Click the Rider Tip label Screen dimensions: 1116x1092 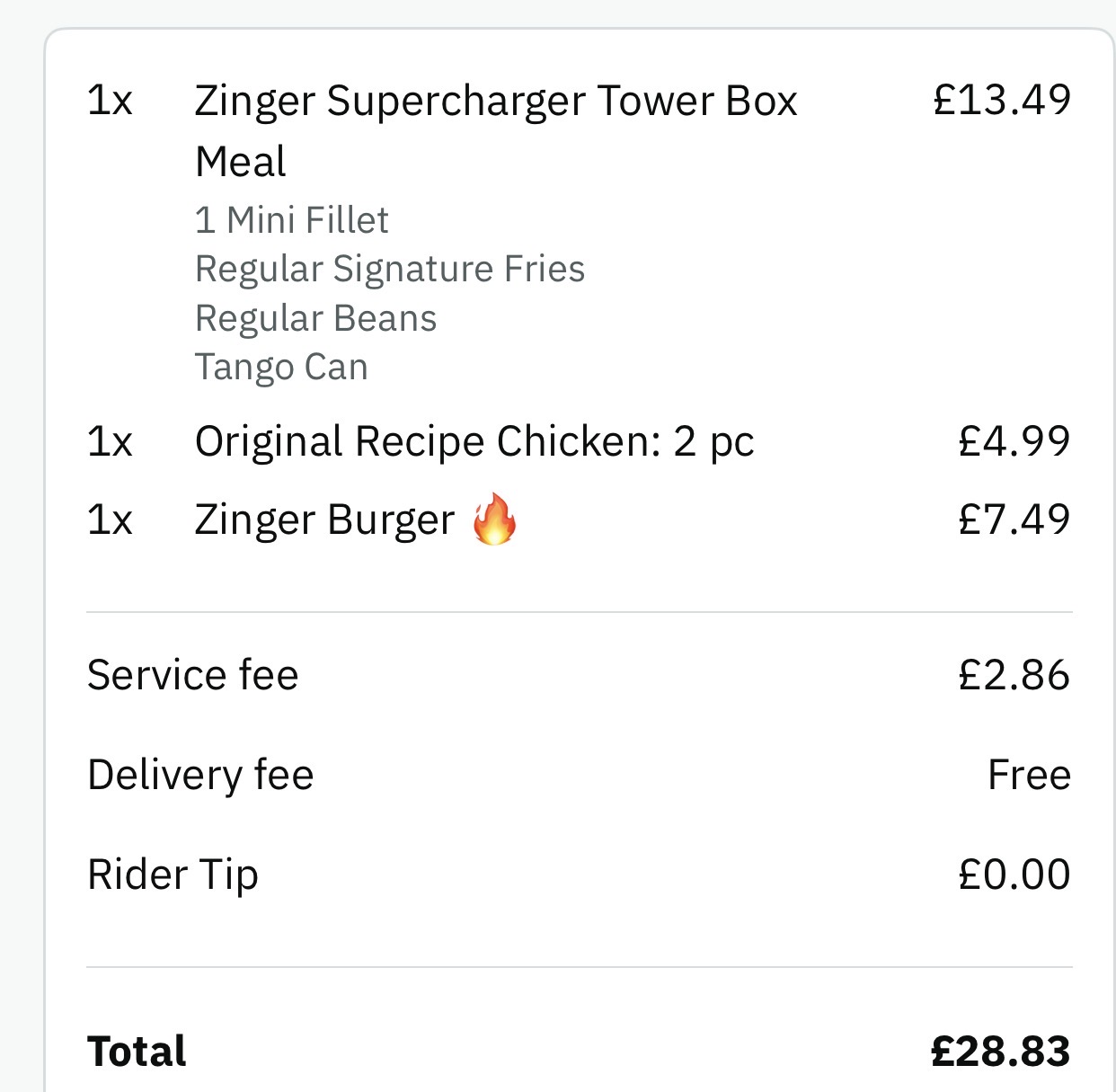coord(173,874)
